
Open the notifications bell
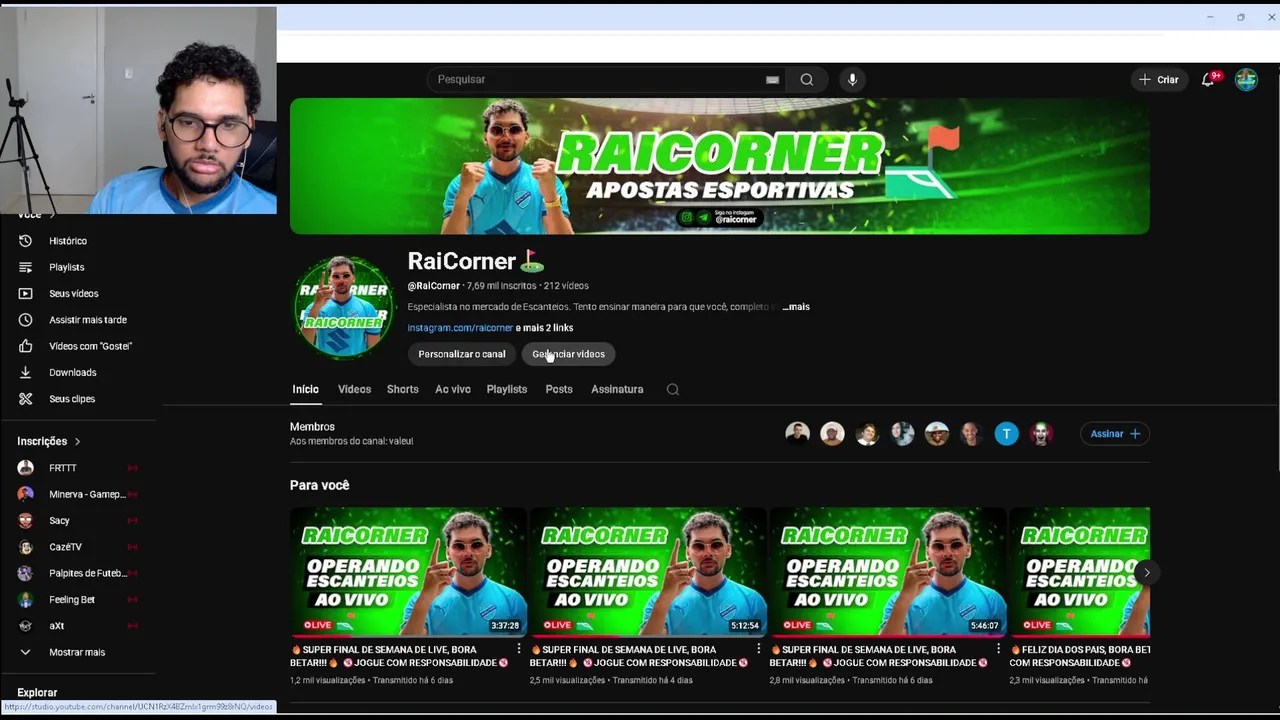(x=1209, y=79)
